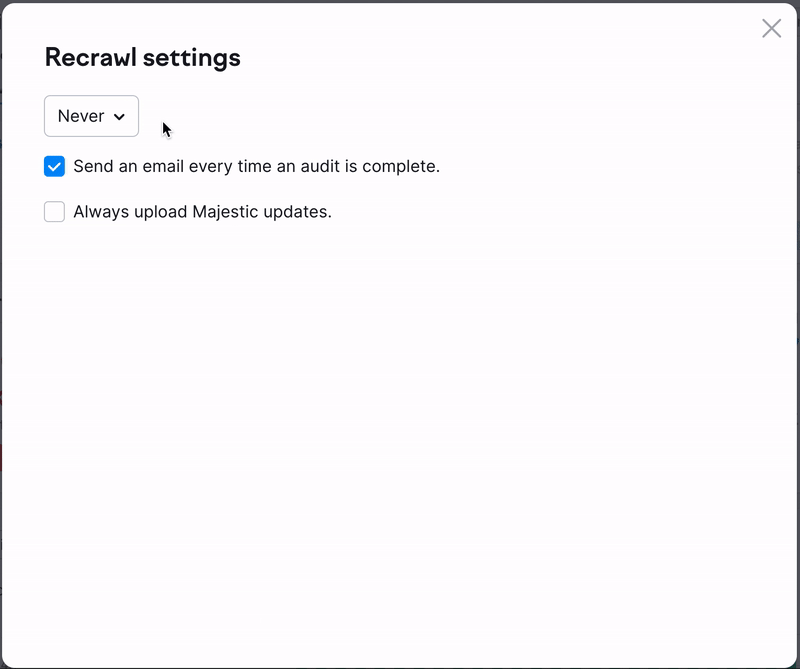Tick the empty Majestic checkbox box
The width and height of the screenshot is (800, 669).
click(55, 212)
